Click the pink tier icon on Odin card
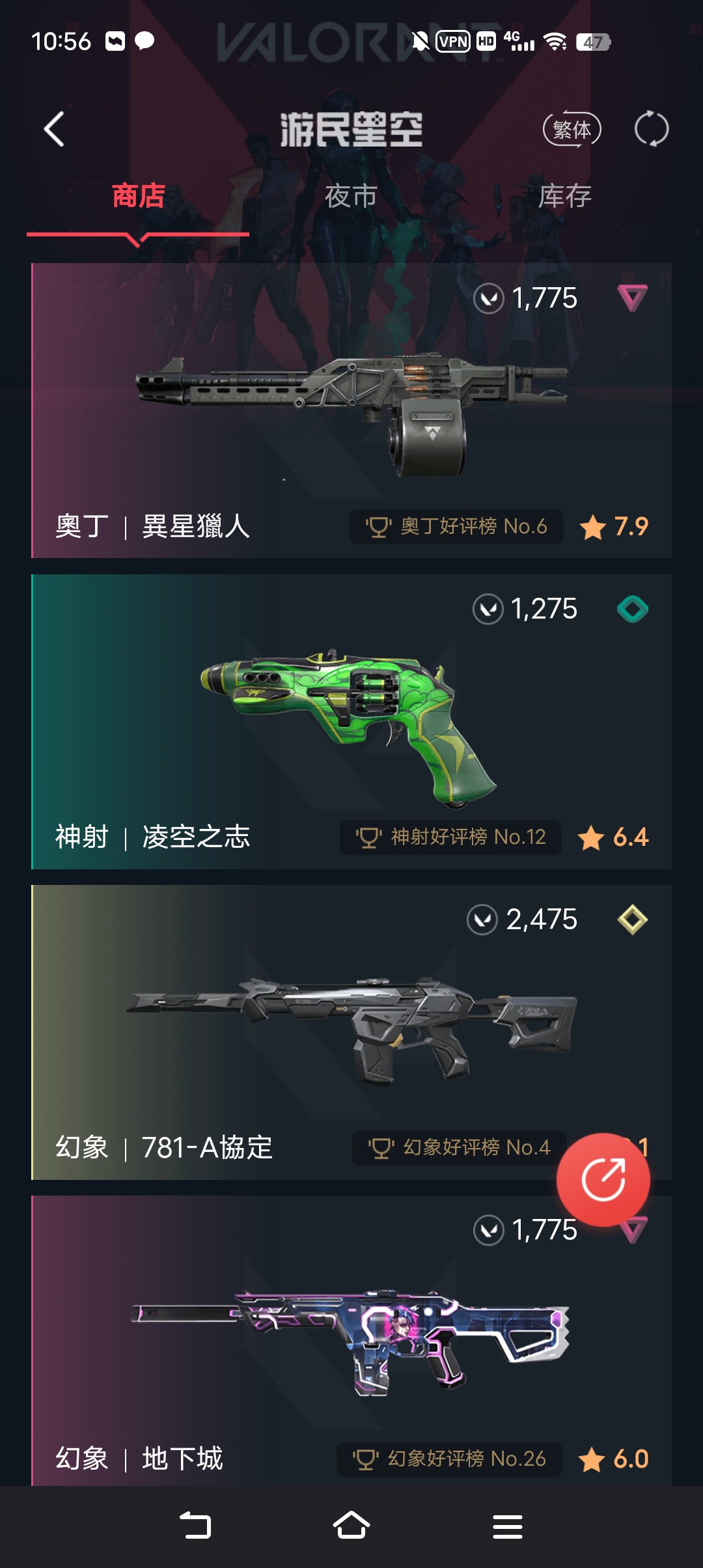Viewport: 703px width, 1568px height. pos(632,298)
